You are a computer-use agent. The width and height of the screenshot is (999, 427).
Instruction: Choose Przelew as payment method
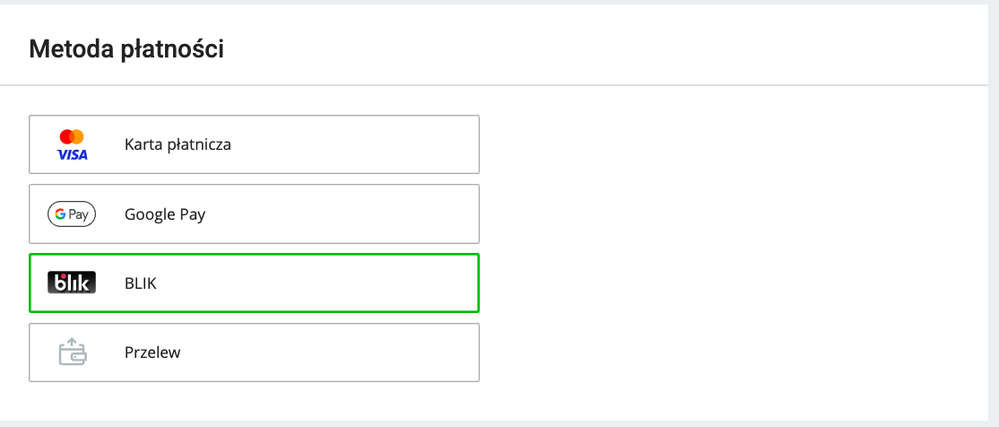(x=254, y=352)
